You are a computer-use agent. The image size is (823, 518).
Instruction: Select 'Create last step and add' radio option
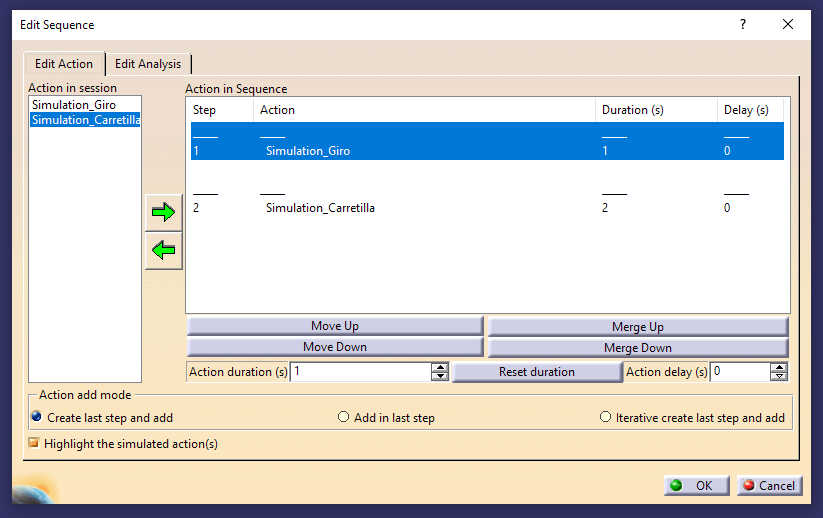[x=37, y=417]
